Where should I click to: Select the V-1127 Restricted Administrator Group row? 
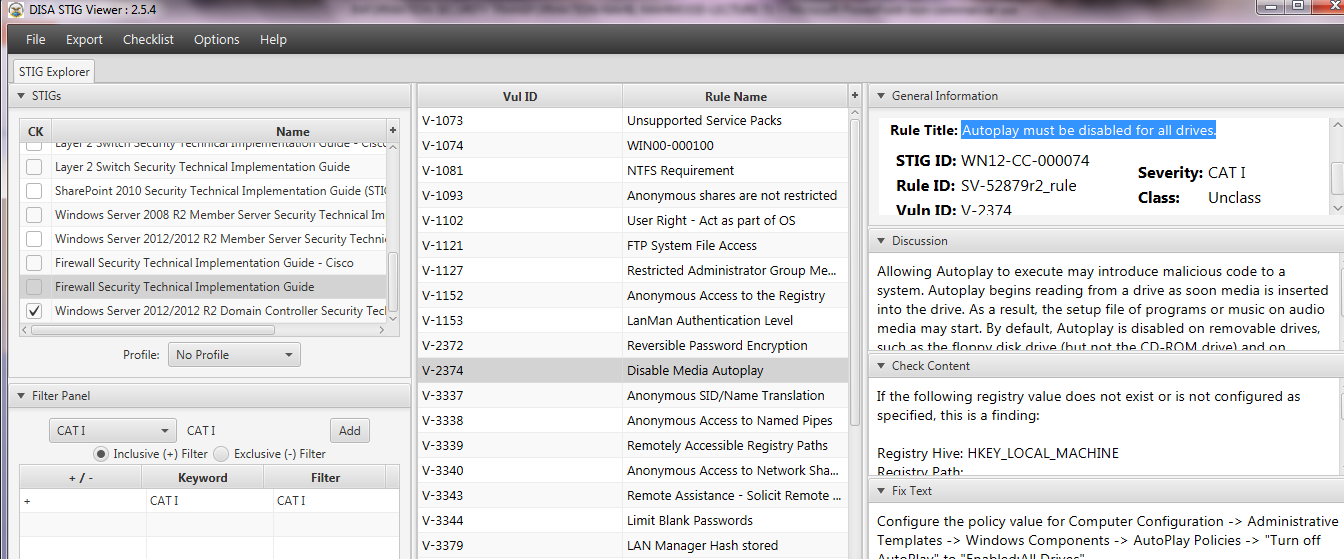(x=633, y=271)
